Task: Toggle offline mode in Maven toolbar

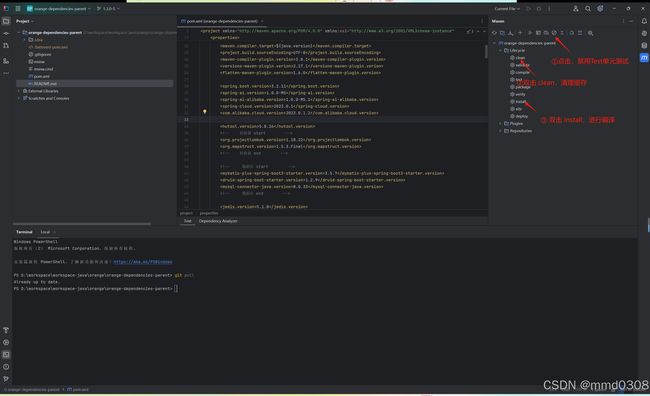Action: tap(546, 33)
